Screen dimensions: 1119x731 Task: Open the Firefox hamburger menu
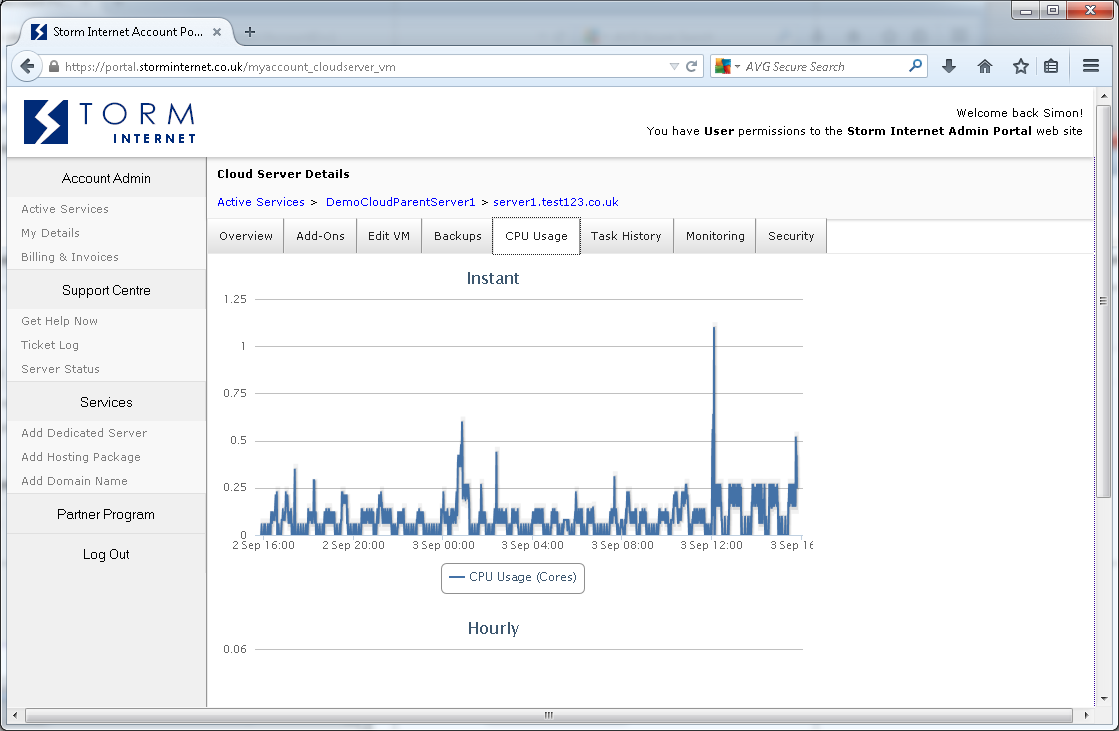(1091, 65)
